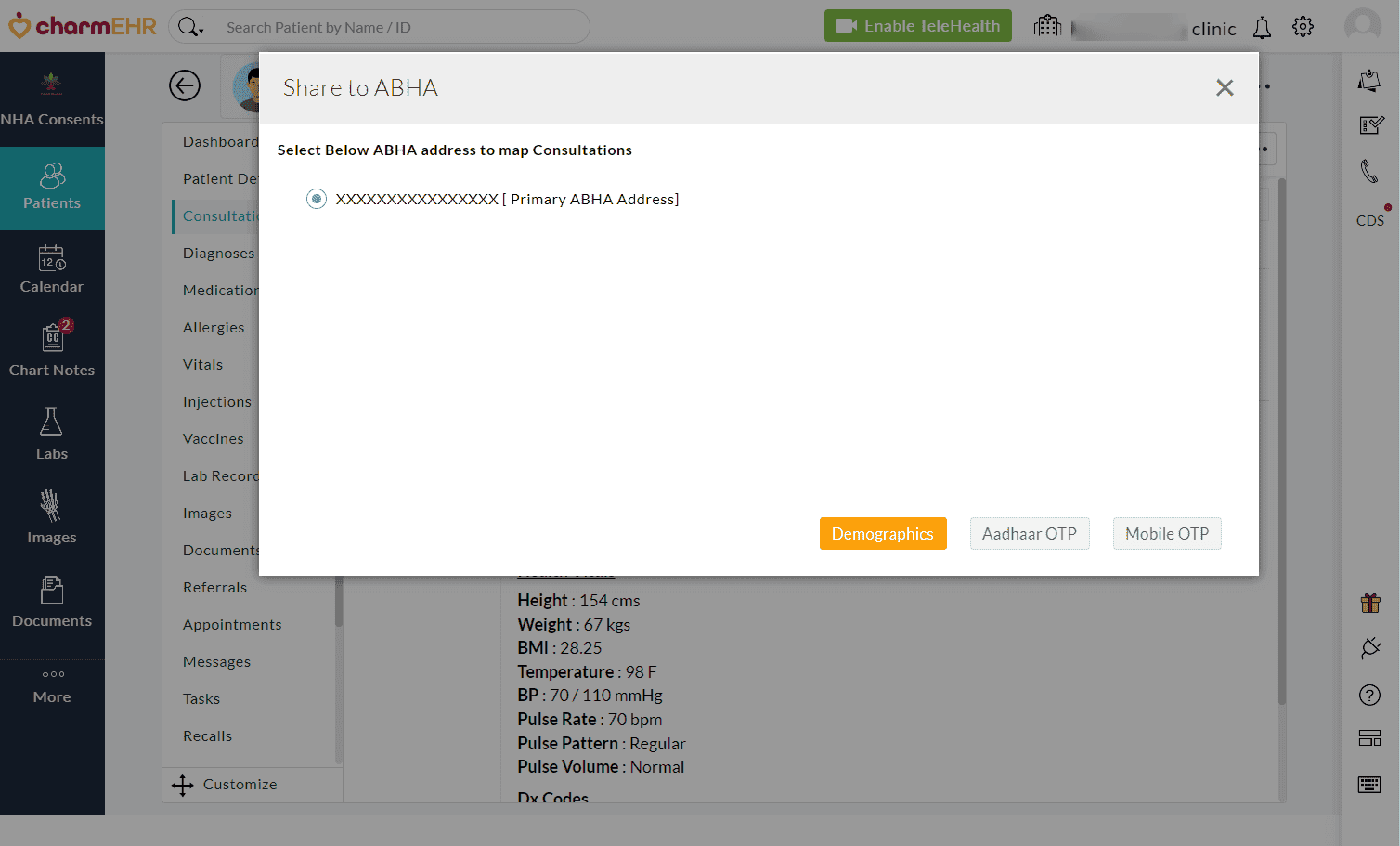Expand the More menu in sidebar
The image size is (1400, 846).
click(x=52, y=686)
